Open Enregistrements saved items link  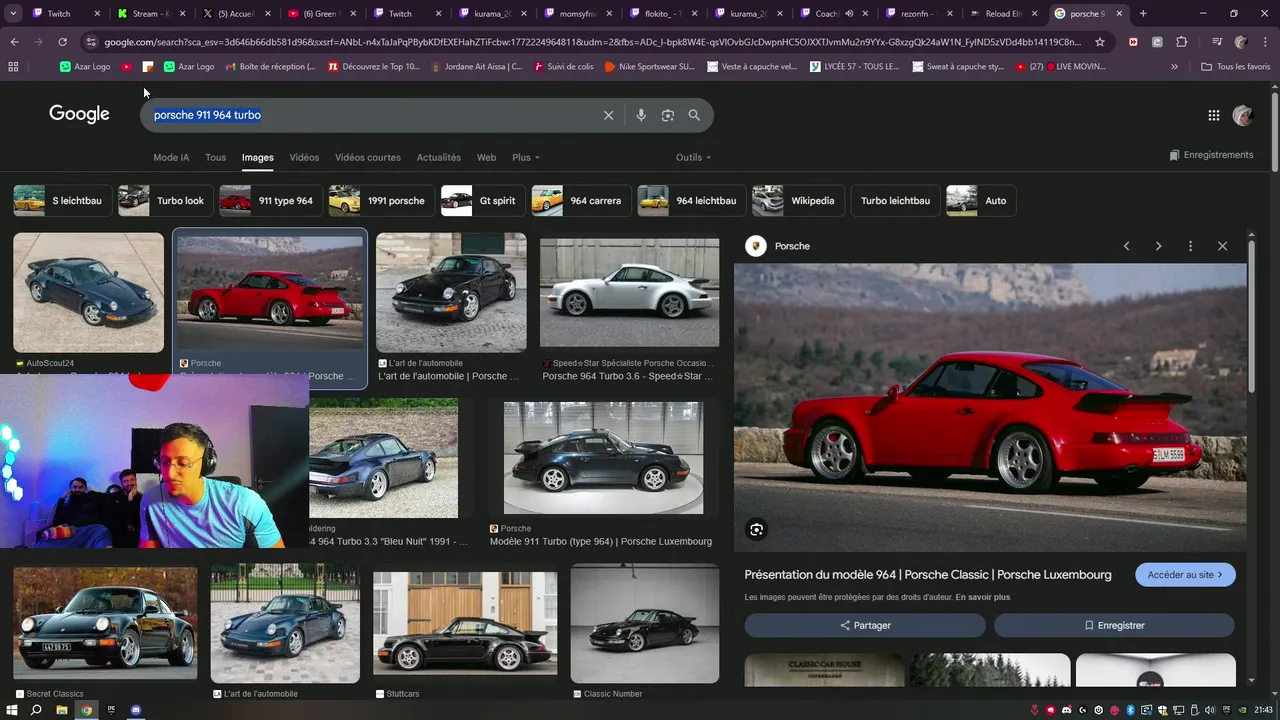click(x=1211, y=155)
